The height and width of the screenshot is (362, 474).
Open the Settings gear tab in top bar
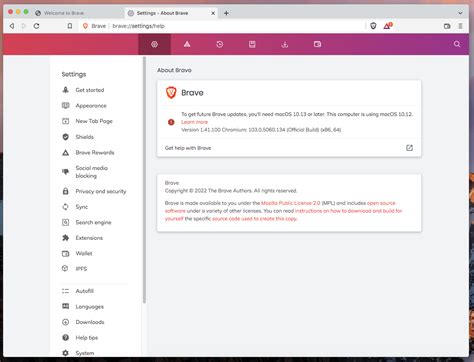154,44
